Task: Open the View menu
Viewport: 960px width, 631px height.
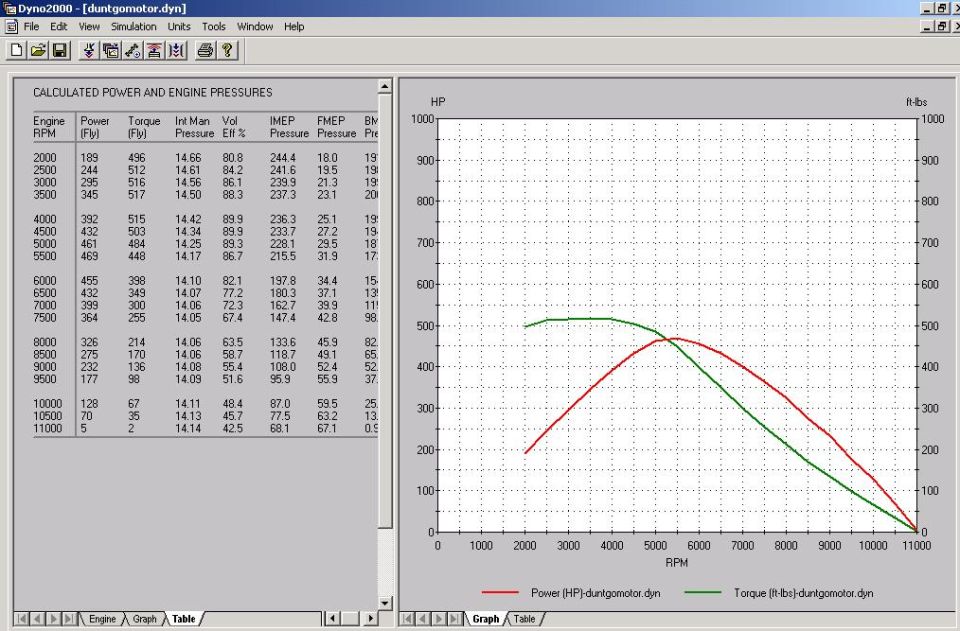Action: point(89,26)
